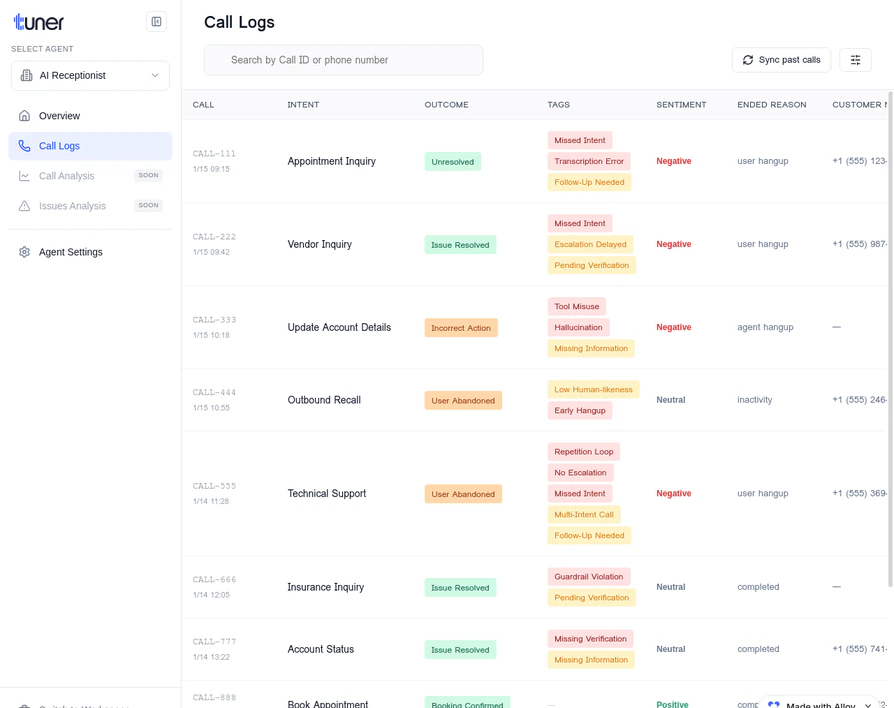
Task: Click the Escalation Delayed tag
Action: pos(590,245)
